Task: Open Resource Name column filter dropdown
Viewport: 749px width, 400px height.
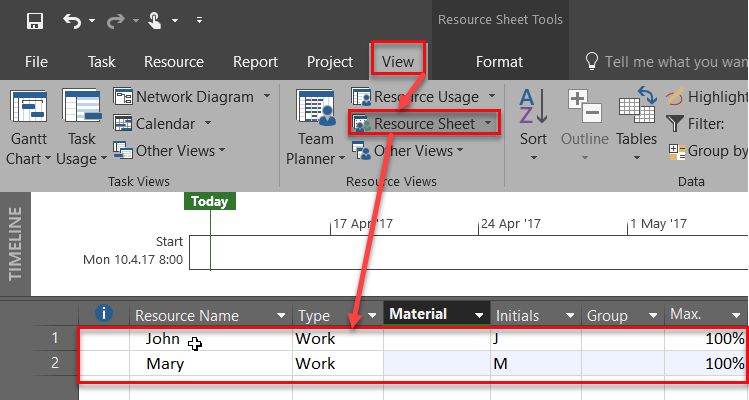Action: 279,316
